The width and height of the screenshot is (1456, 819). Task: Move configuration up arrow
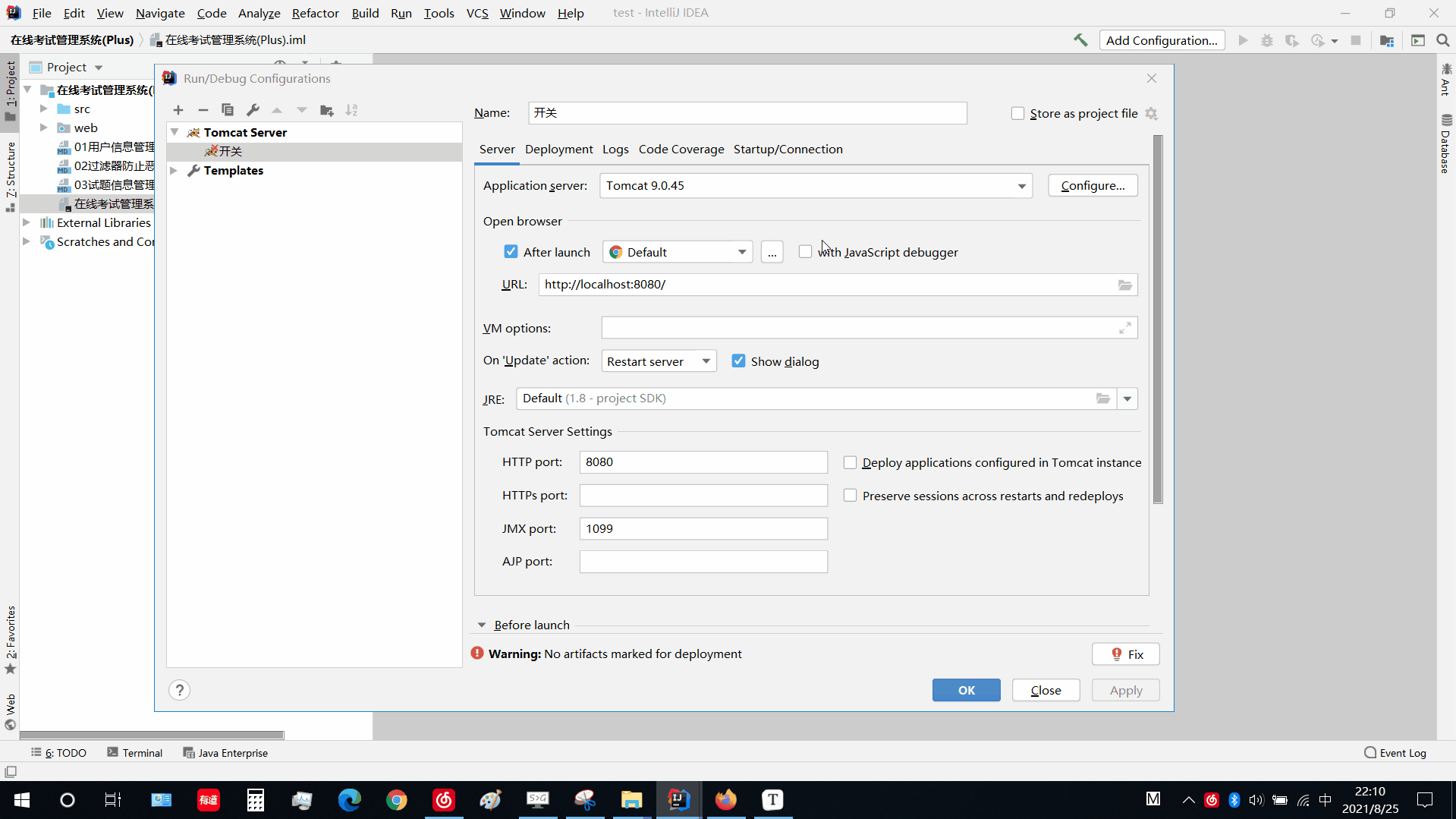277,110
